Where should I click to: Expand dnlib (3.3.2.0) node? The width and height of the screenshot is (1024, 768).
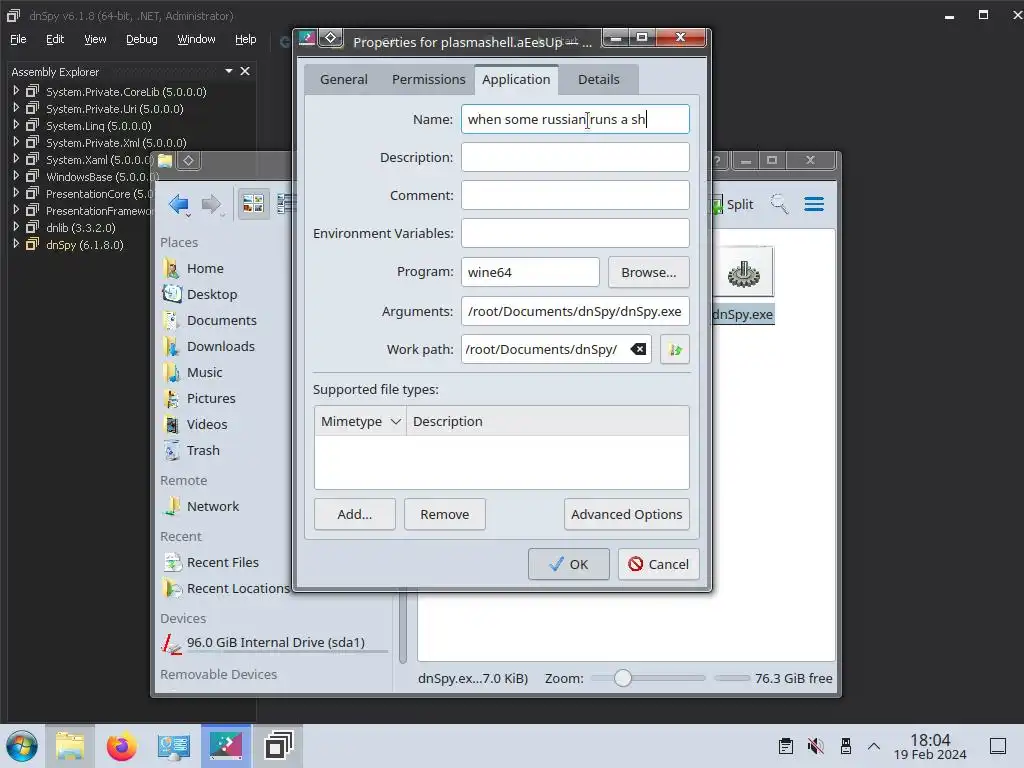click(16, 227)
